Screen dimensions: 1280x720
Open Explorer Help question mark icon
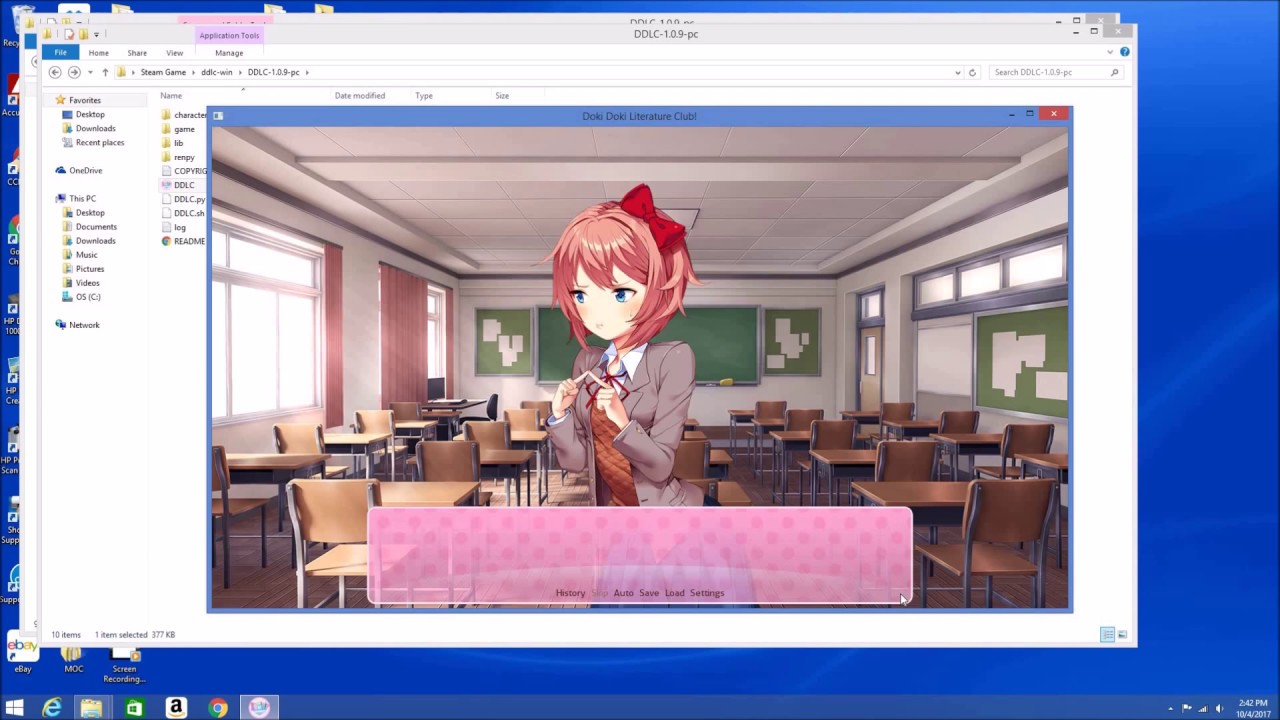coord(1125,52)
